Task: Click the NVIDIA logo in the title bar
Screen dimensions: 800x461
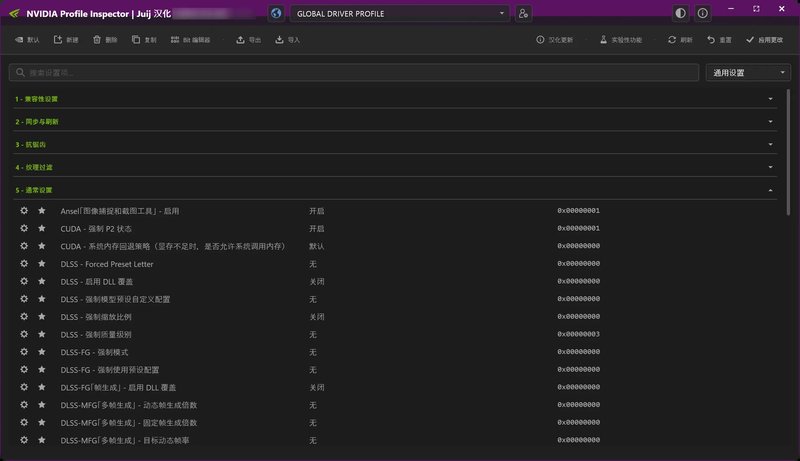Action: pos(14,13)
